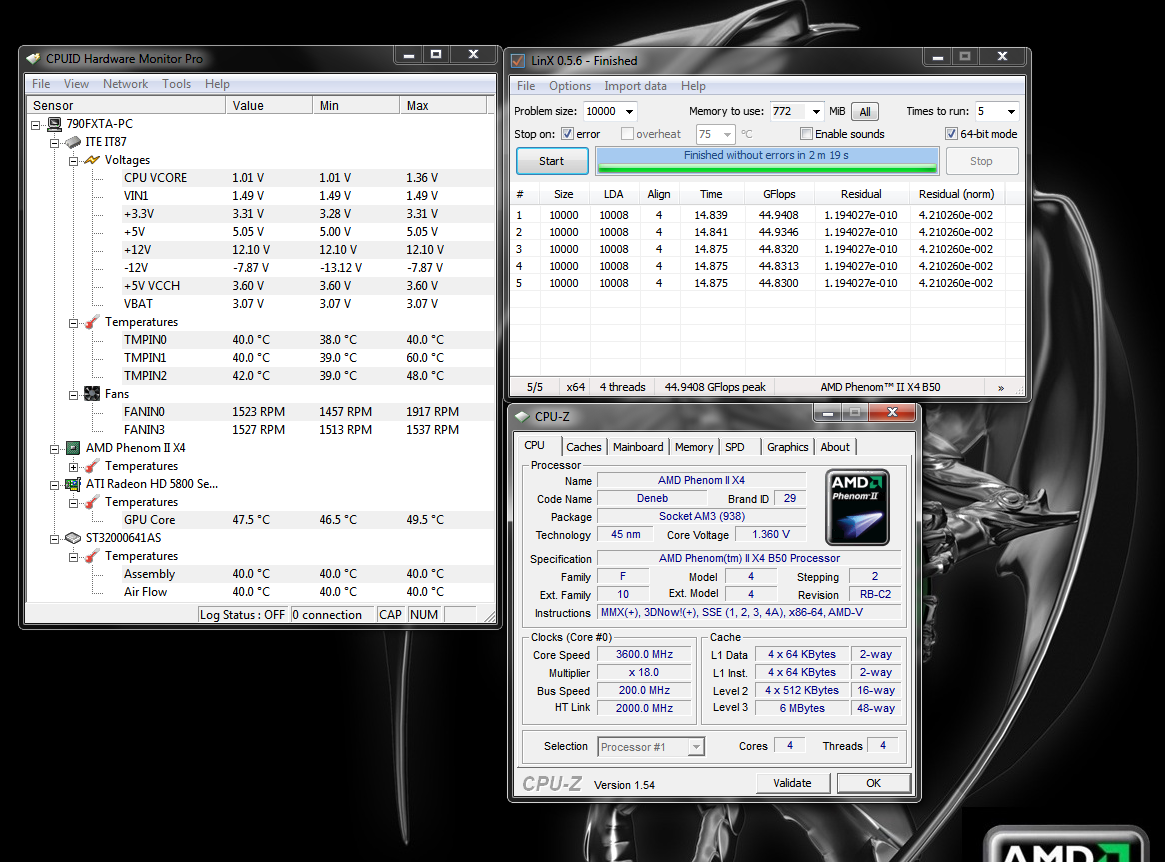Click the Sensor column header
The width and height of the screenshot is (1165, 862).
tap(125, 106)
